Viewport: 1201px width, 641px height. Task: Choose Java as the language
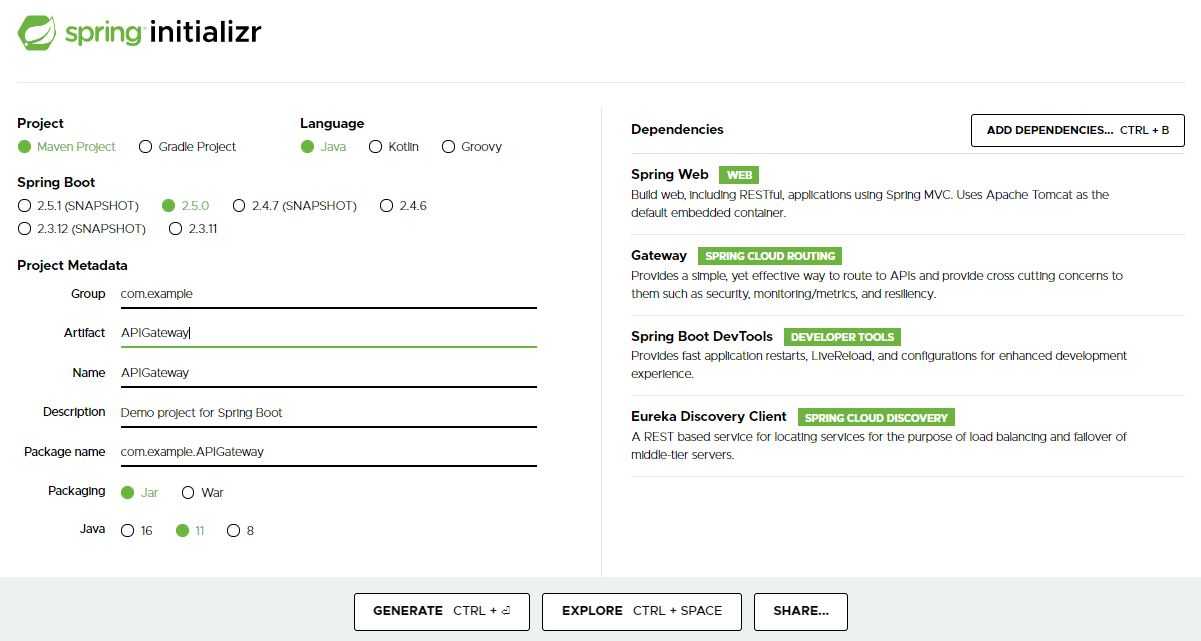click(x=323, y=147)
